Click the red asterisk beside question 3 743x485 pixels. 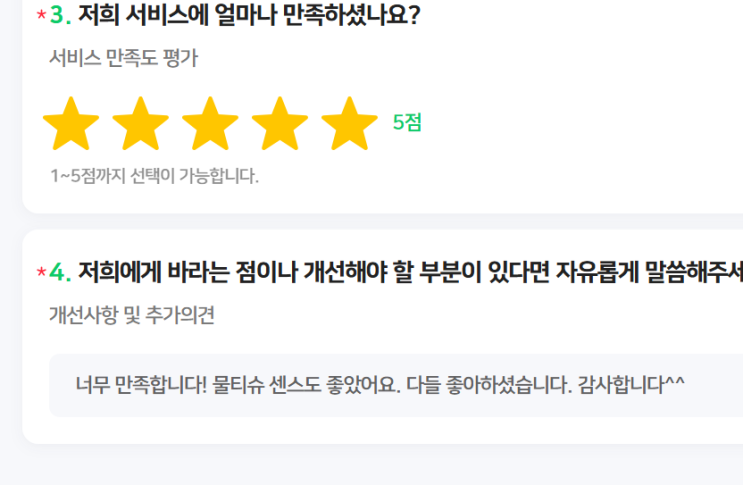click(41, 15)
